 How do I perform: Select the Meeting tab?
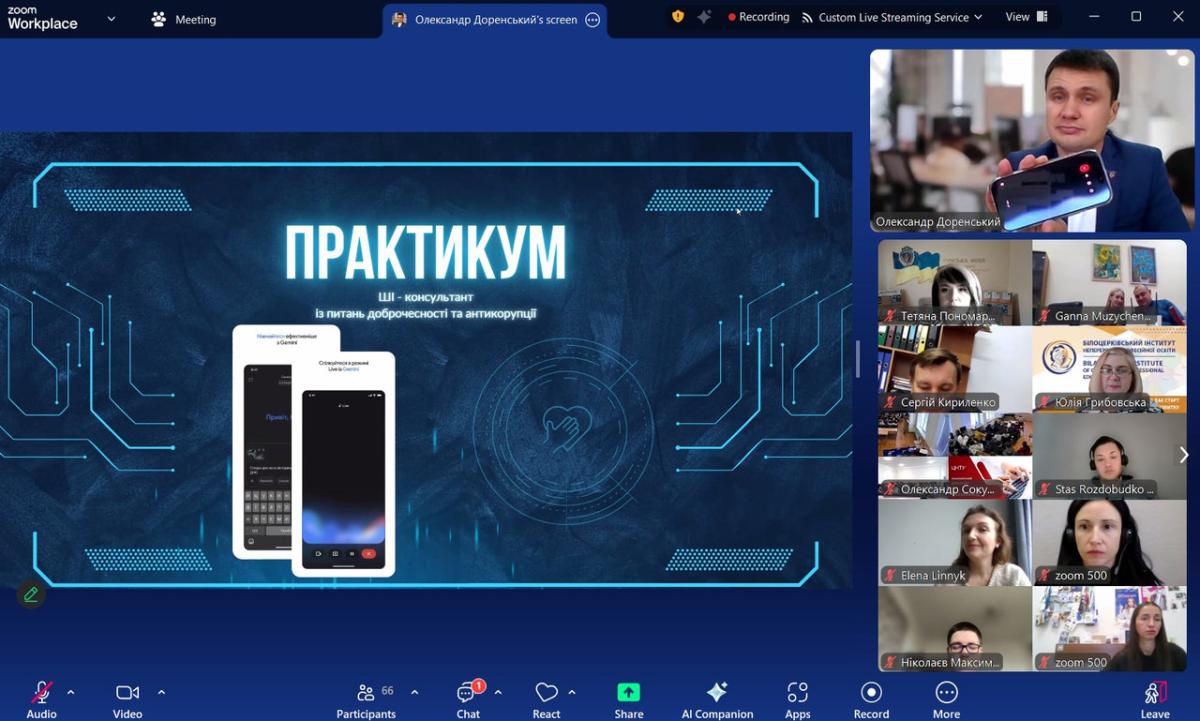[184, 19]
